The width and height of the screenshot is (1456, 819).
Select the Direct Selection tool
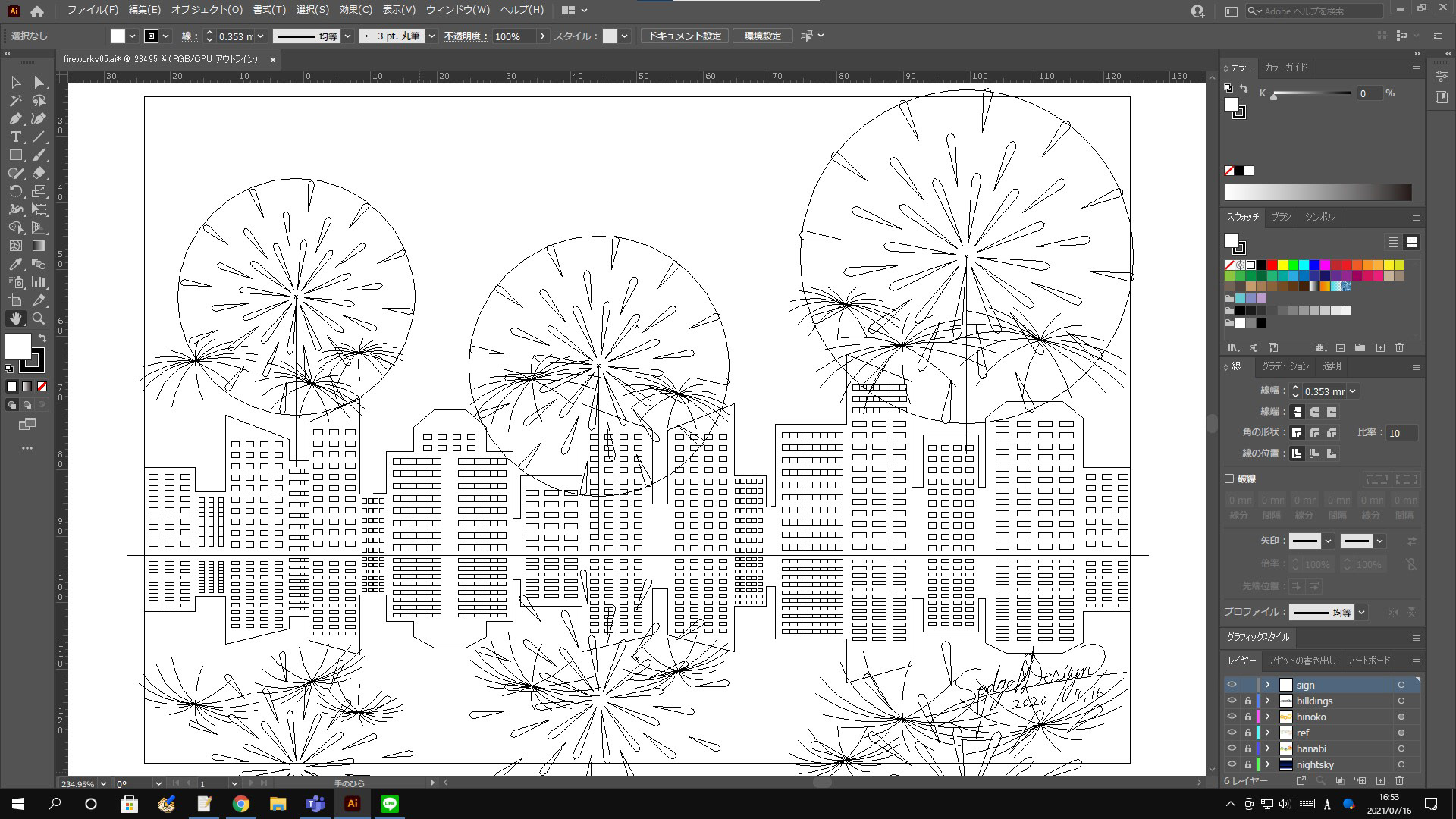(x=39, y=82)
